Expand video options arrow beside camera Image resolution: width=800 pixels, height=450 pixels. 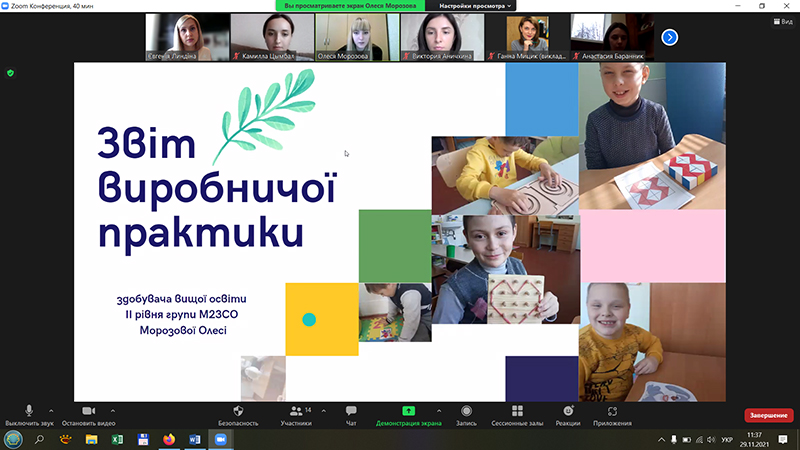click(112, 410)
